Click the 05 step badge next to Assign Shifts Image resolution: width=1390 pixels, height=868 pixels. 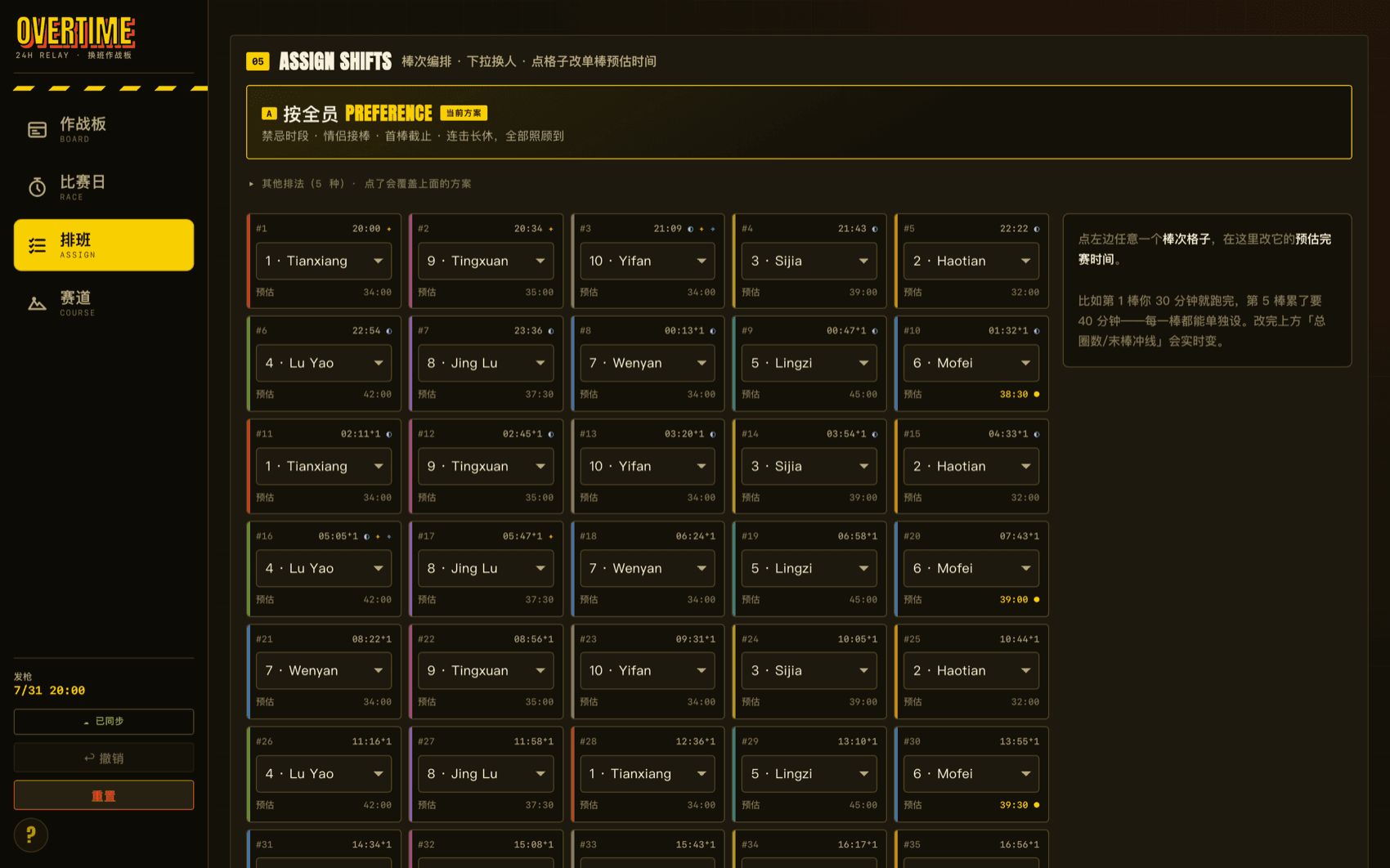coord(258,61)
